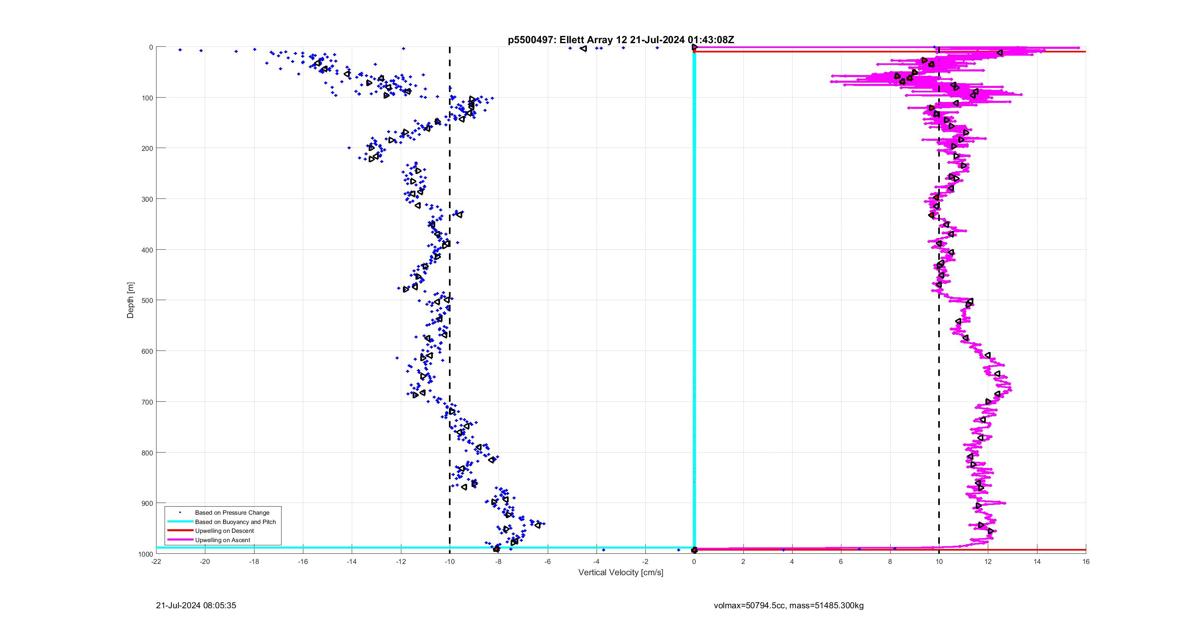Click the dark red line sample in the legend
This screenshot has height=622, width=1200.
click(x=179, y=531)
